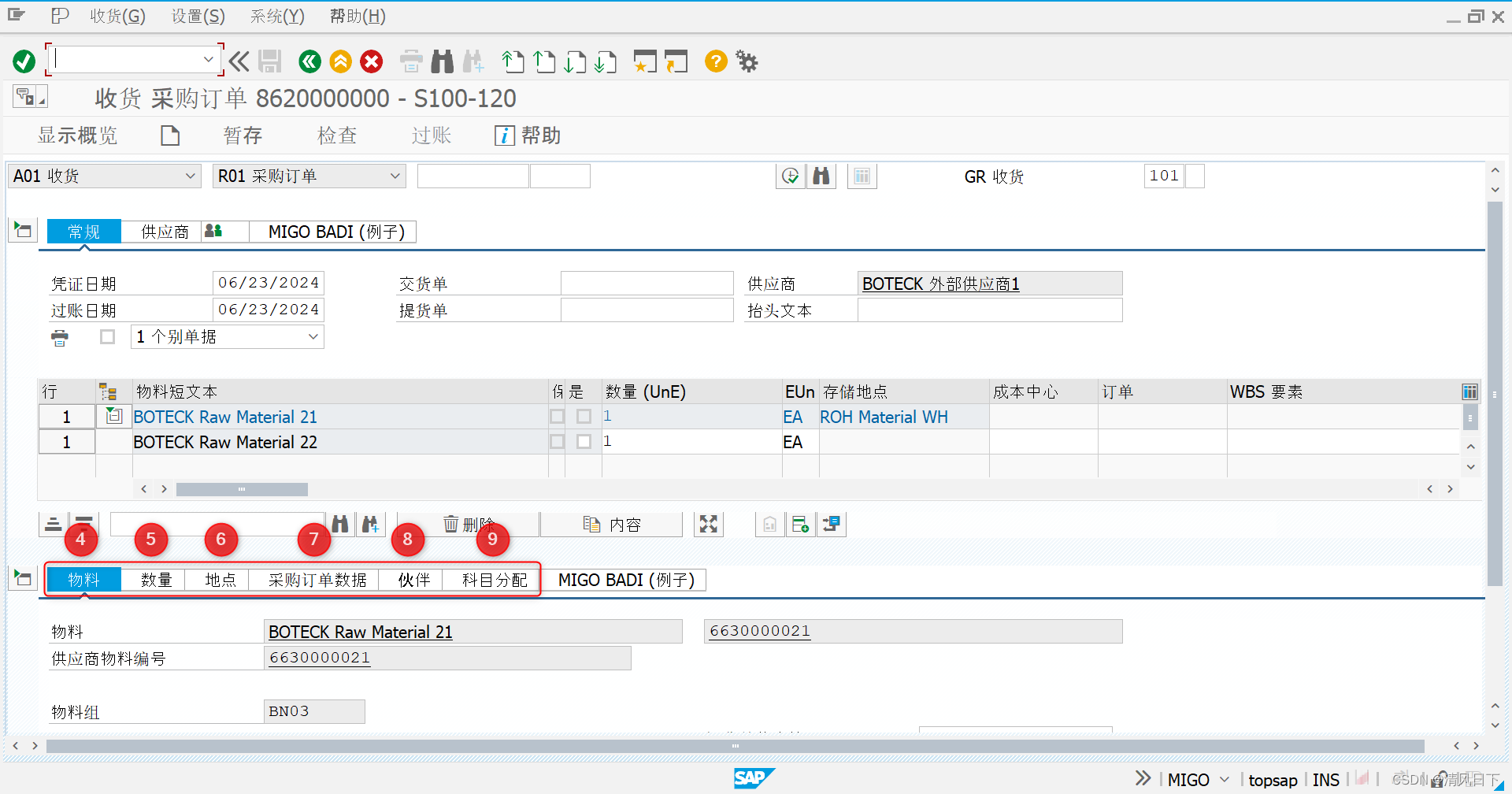Screen dimensions: 1512x794
Task: Switch to the 科目分配 tab
Action: tap(495, 580)
